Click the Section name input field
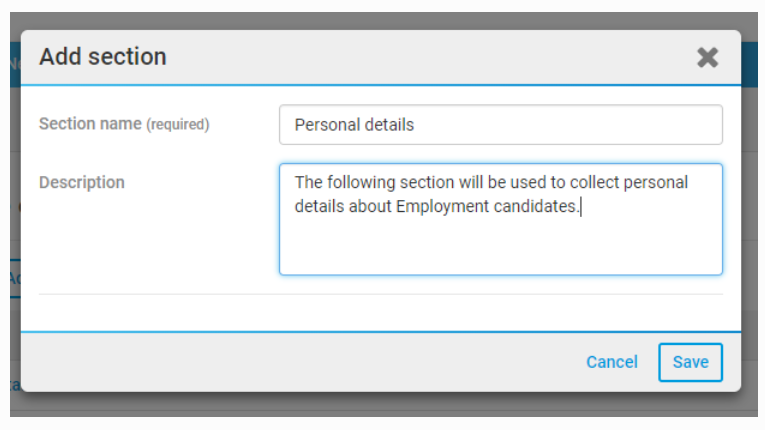Viewport: 765px width, 430px height. 500,125
